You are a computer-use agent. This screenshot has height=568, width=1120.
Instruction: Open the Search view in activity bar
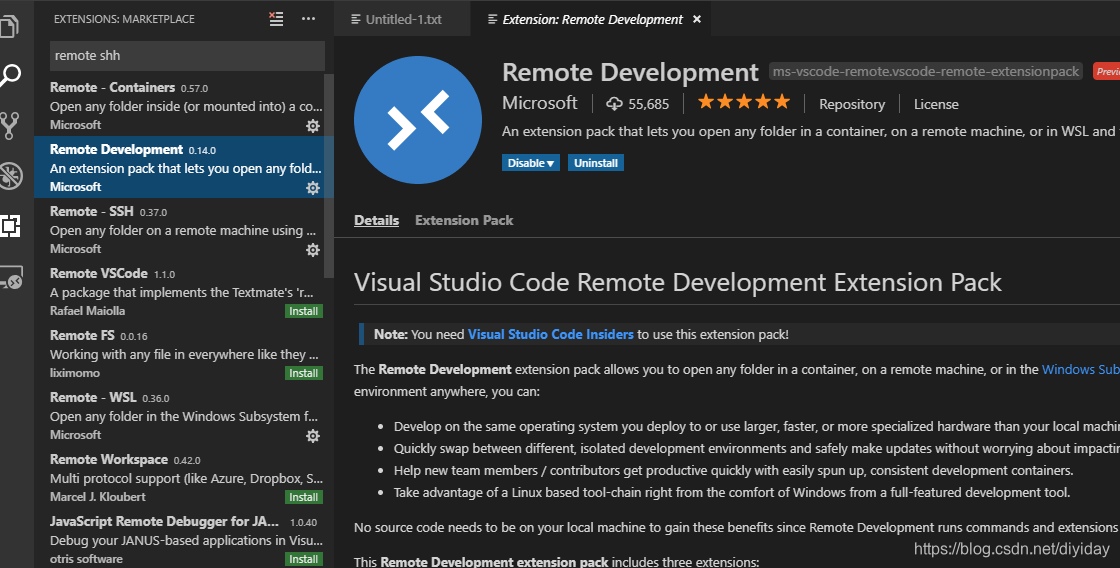coord(10,75)
